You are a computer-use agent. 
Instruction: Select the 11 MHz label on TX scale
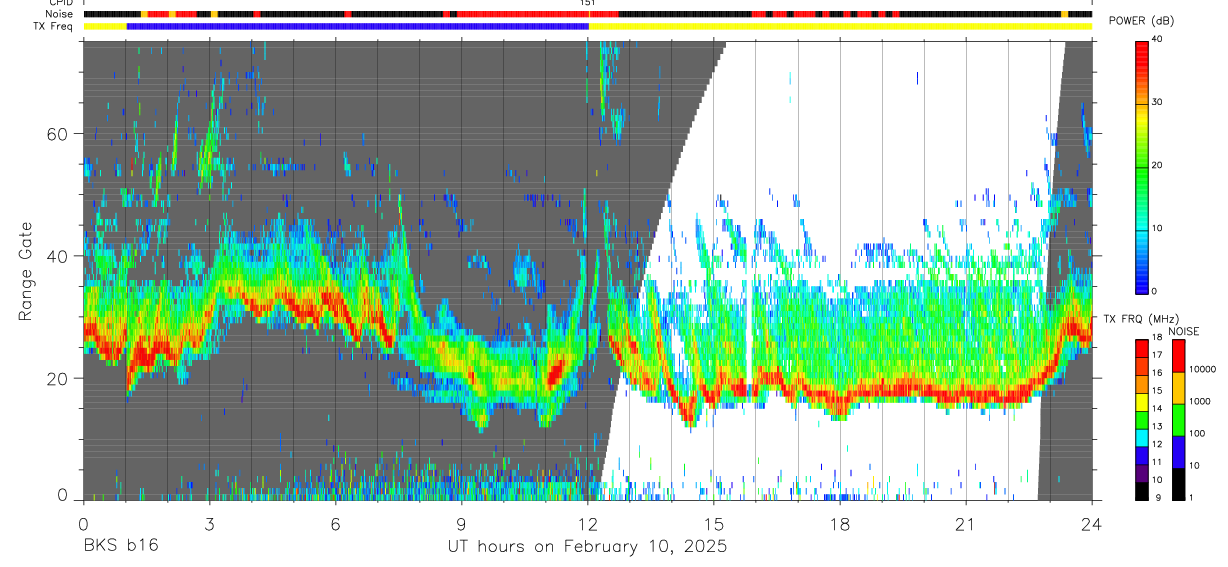pos(1157,462)
